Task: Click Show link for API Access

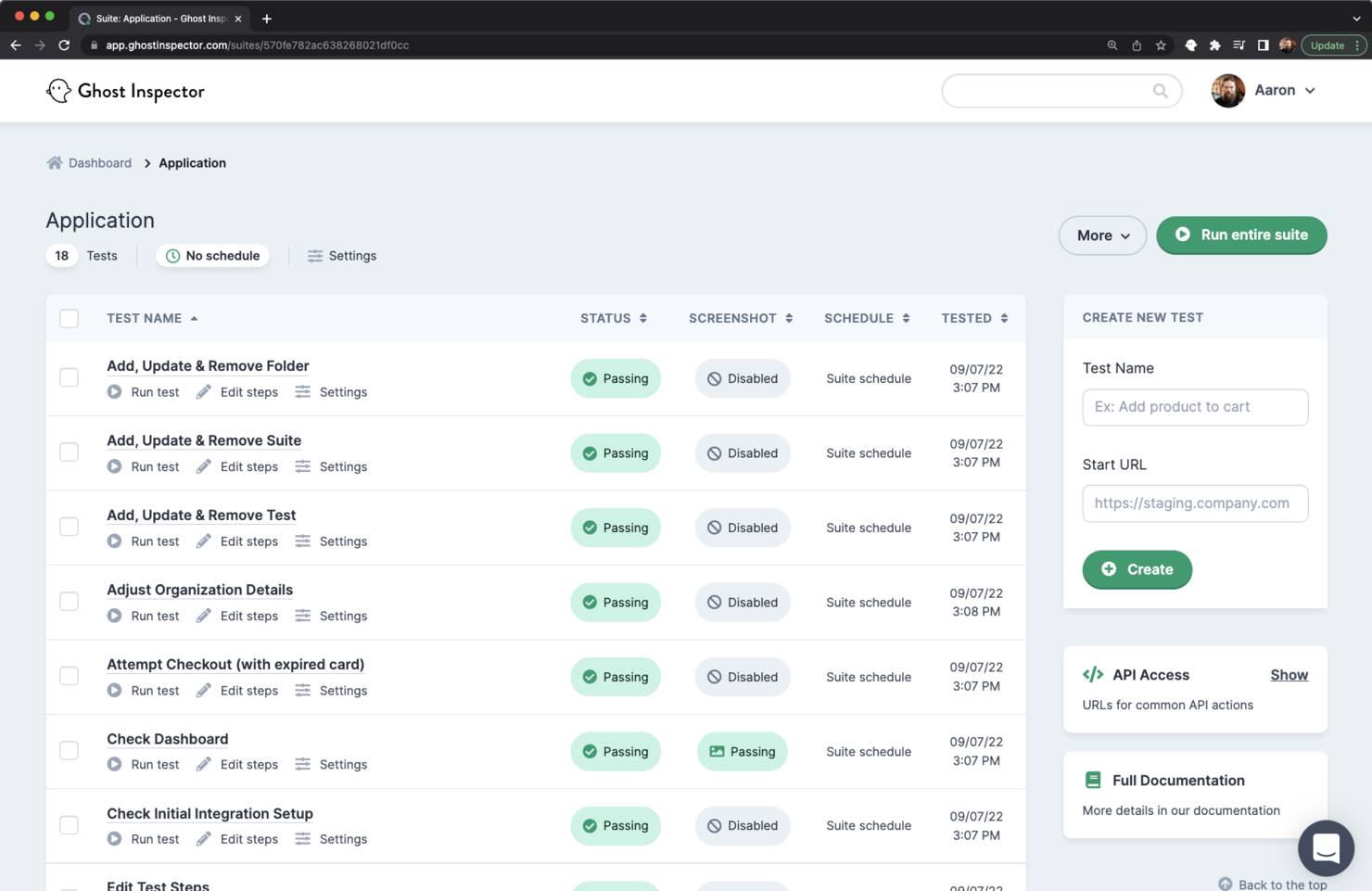Action: point(1289,675)
